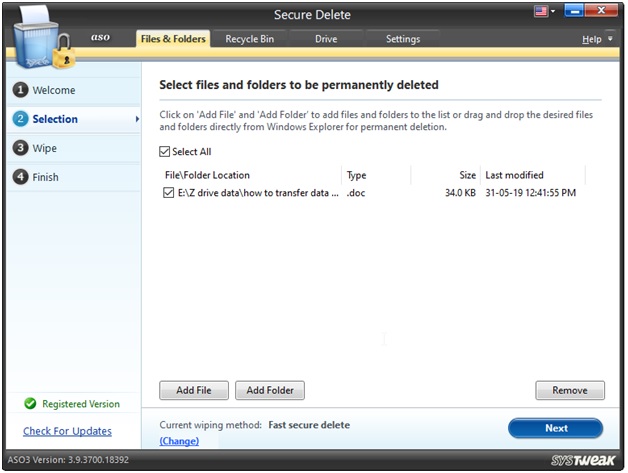Click the Remove button
628x473 pixels.
click(570, 390)
